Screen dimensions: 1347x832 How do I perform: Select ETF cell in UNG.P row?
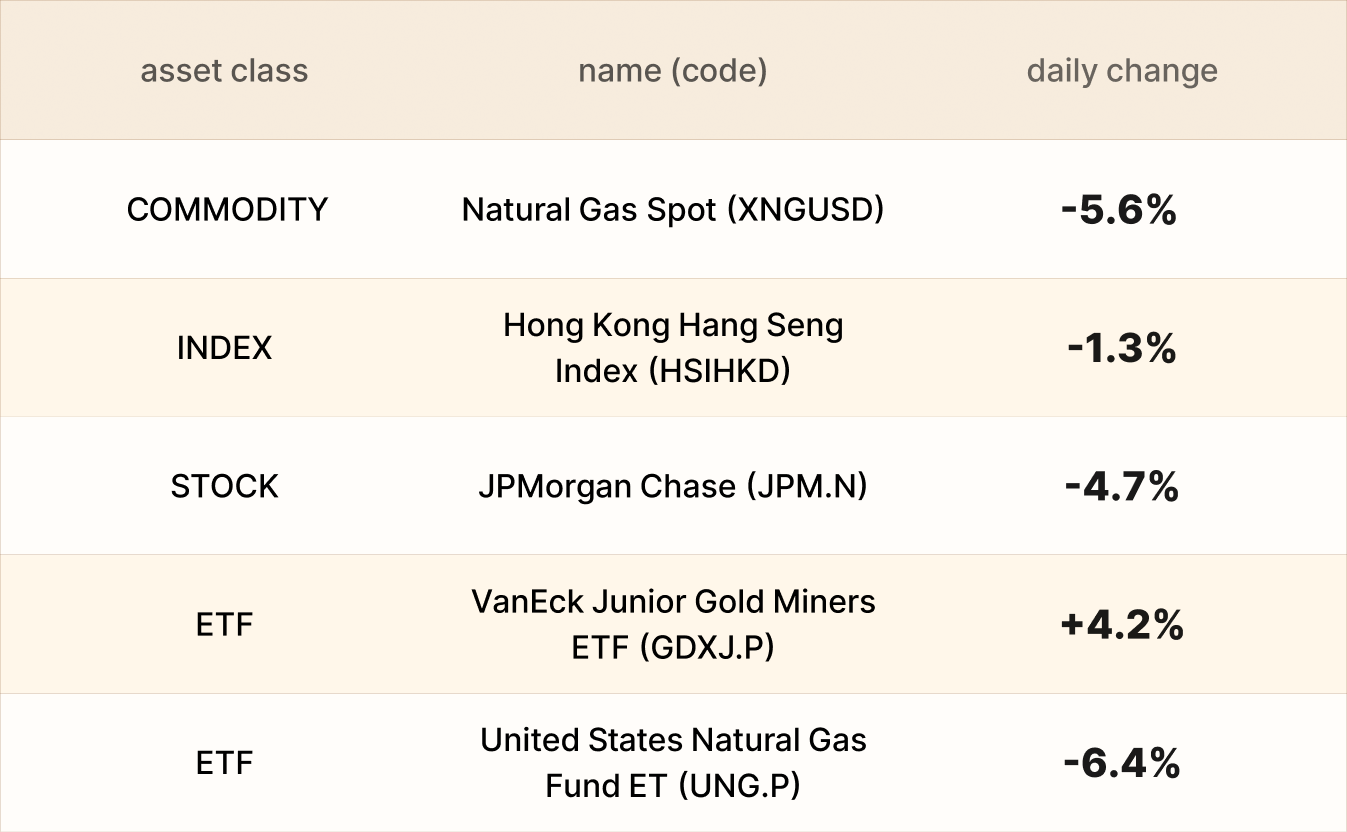point(224,763)
